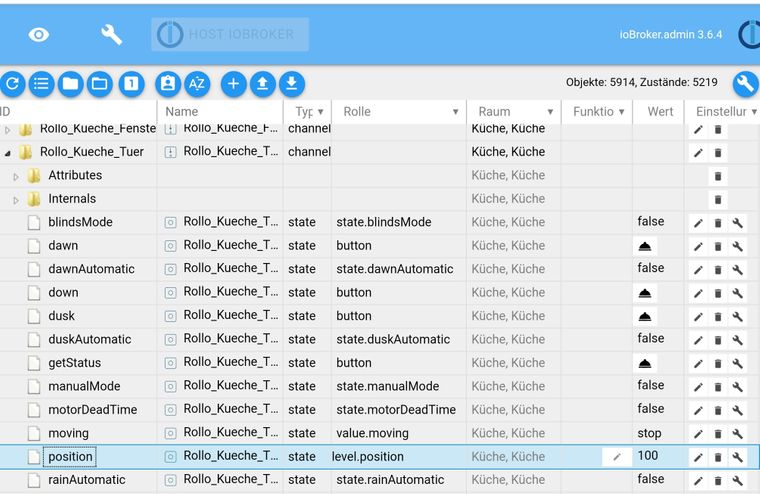Click the A-Z sort toolbar button
Image resolution: width=760 pixels, height=494 pixels.
pyautogui.click(x=196, y=84)
